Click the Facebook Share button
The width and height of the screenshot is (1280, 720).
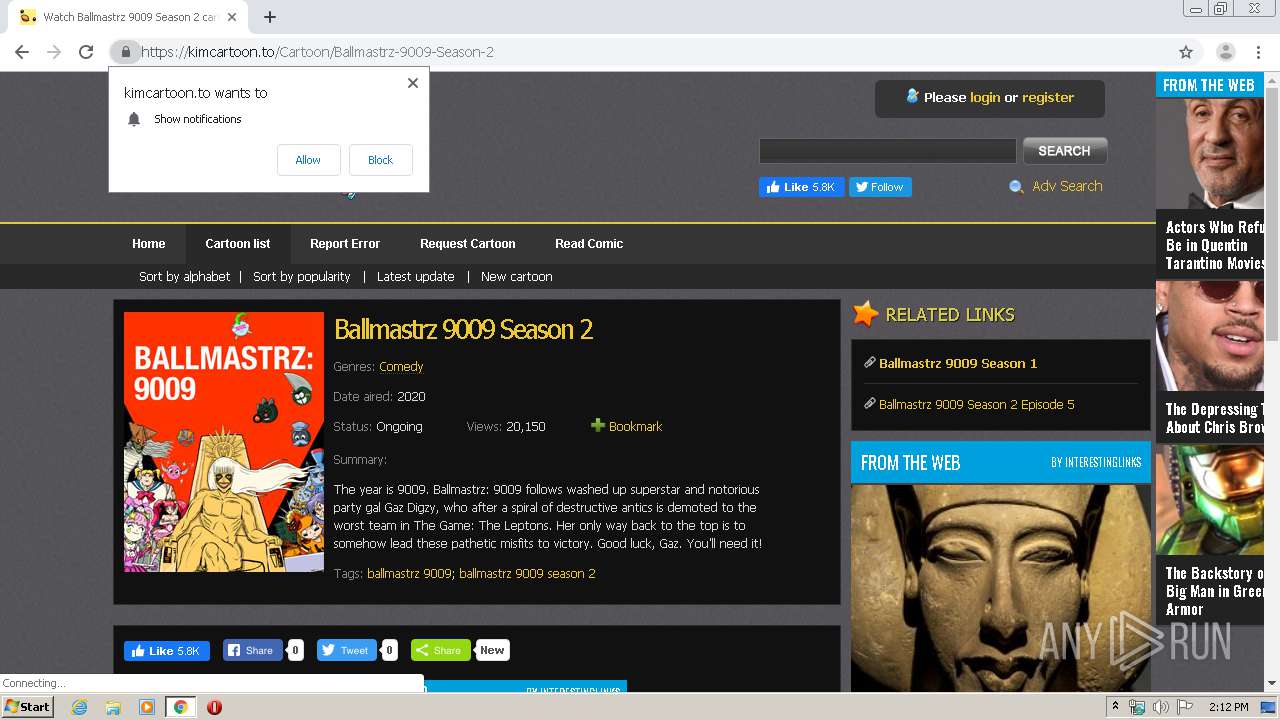point(251,650)
